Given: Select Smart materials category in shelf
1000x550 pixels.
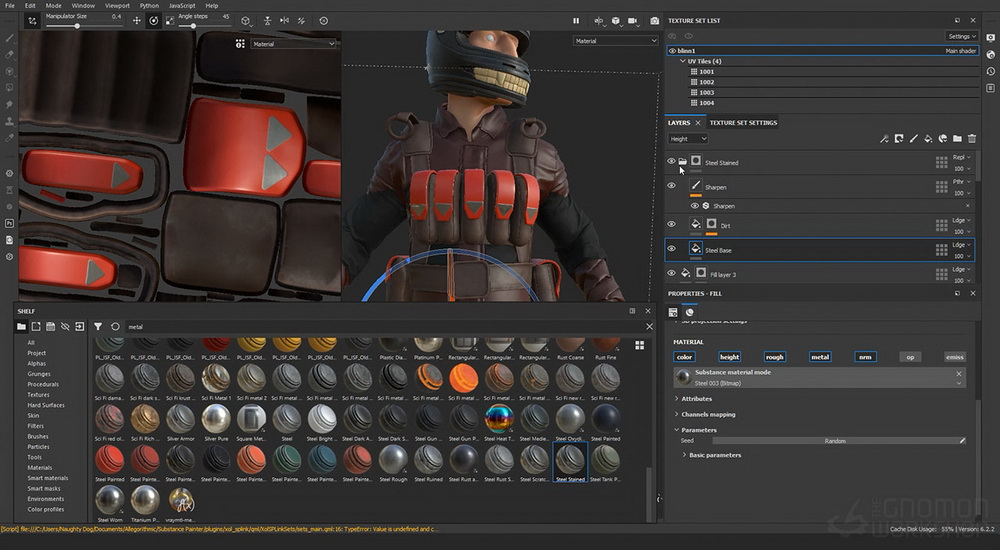Looking at the screenshot, I should coord(48,478).
